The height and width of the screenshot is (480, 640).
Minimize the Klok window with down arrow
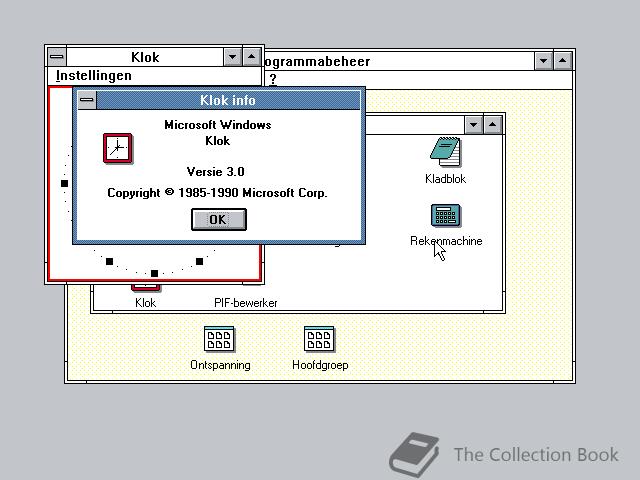(233, 57)
